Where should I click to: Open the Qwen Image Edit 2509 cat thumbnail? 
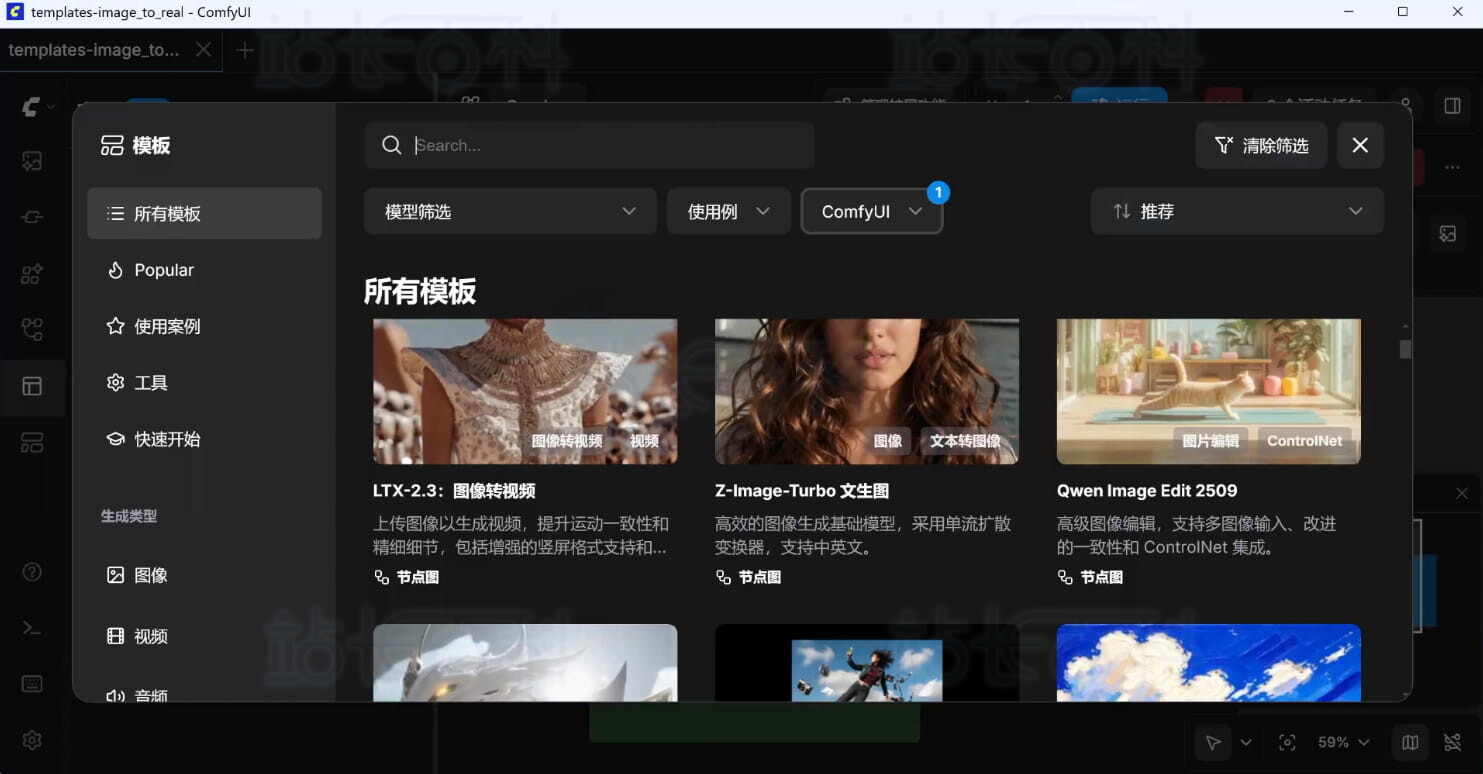[1209, 392]
